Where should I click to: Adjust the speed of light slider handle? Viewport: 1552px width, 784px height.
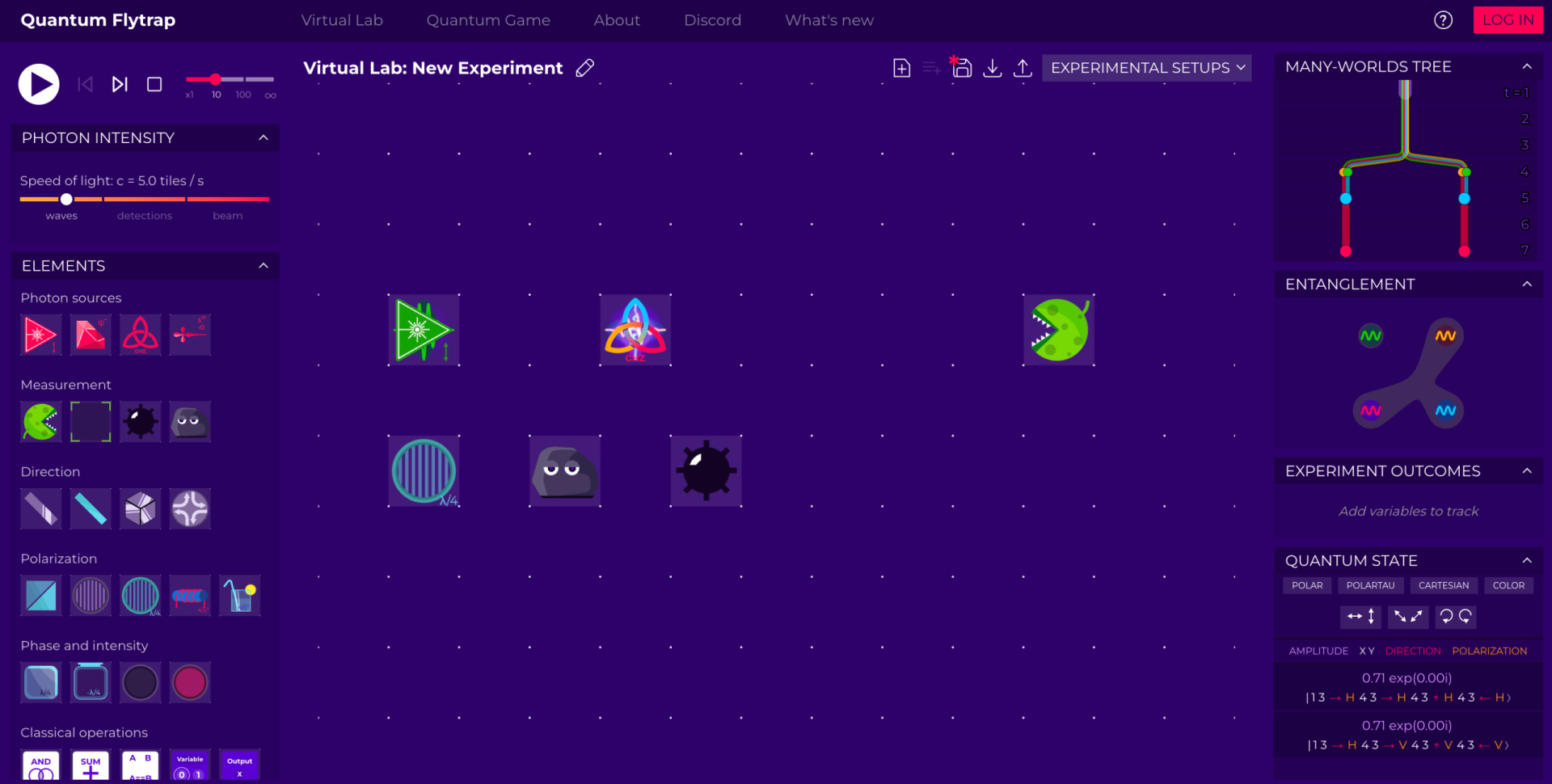click(66, 199)
